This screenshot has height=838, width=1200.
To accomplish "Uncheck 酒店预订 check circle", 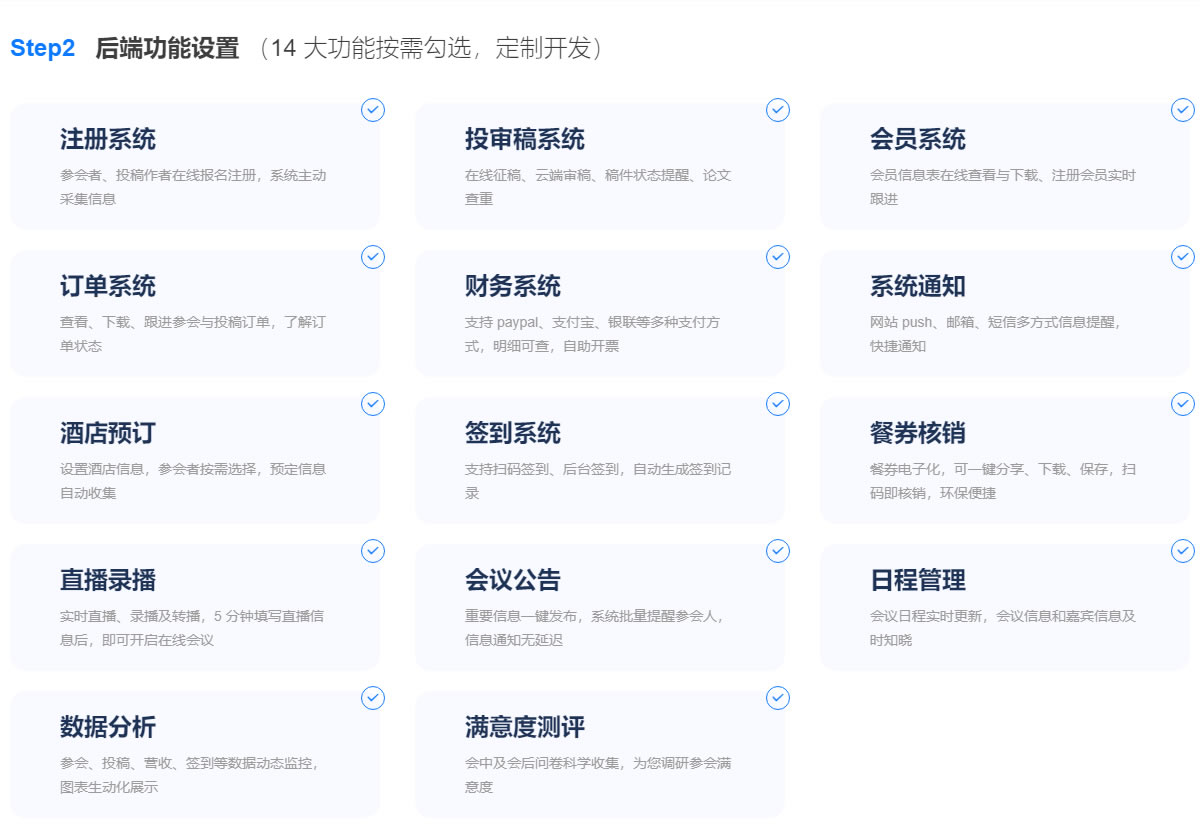I will [373, 404].
